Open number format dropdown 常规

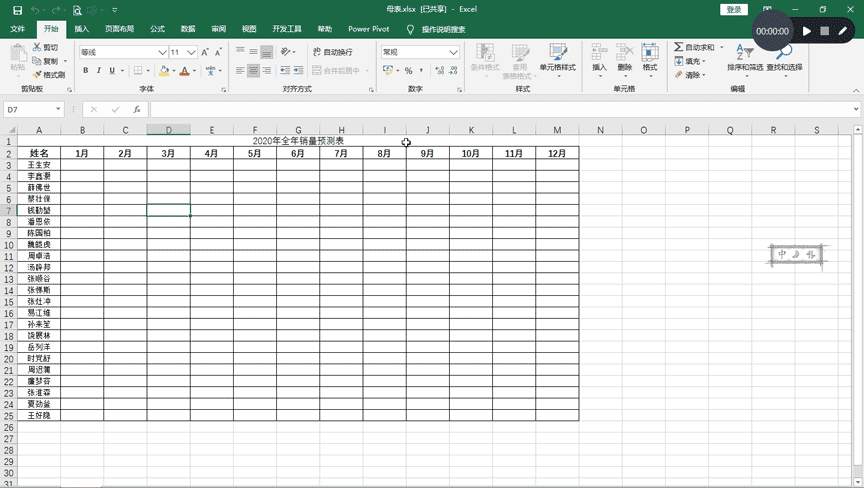(x=453, y=52)
